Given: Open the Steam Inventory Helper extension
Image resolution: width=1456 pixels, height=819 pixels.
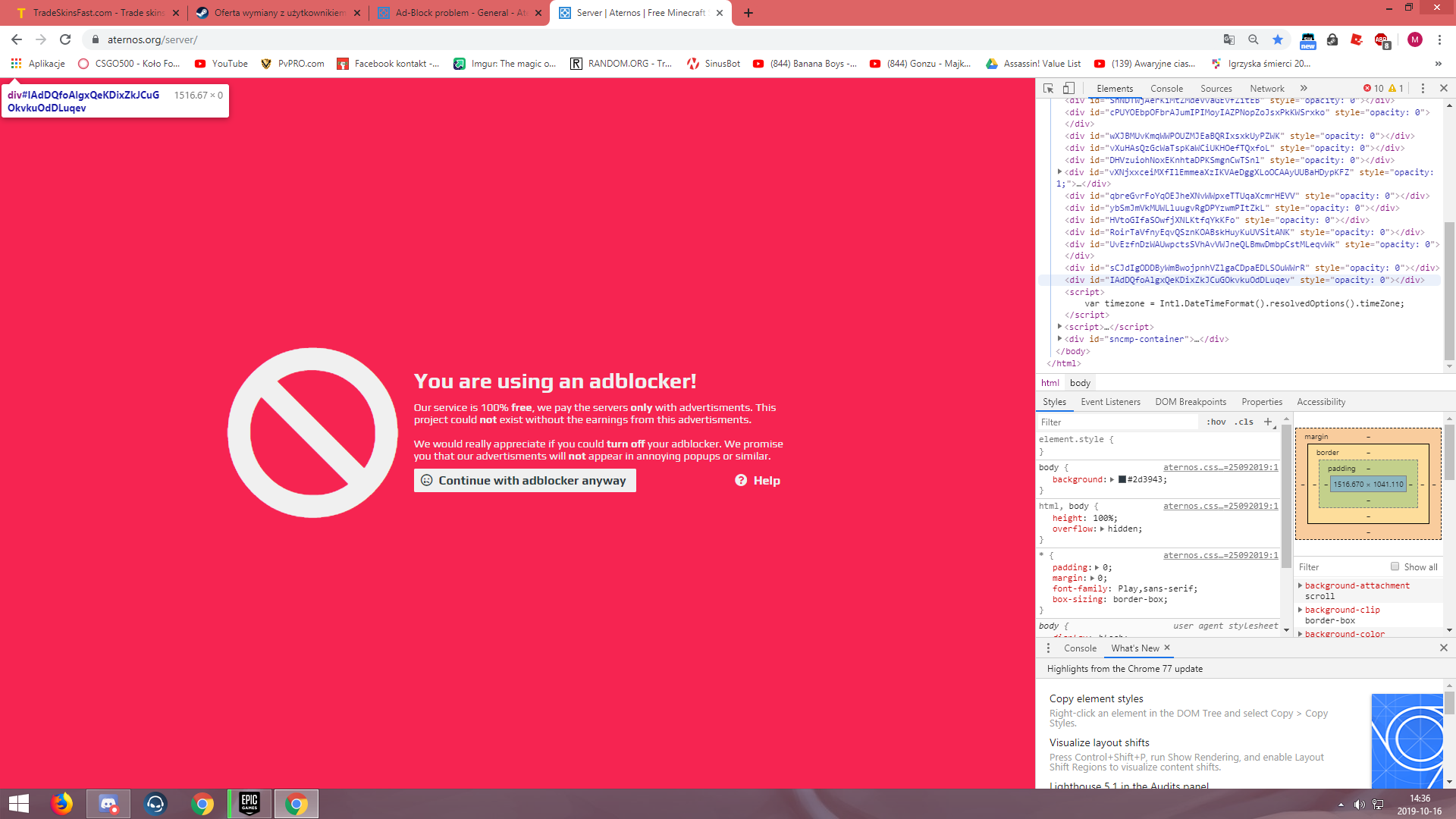Looking at the screenshot, I should [1308, 40].
